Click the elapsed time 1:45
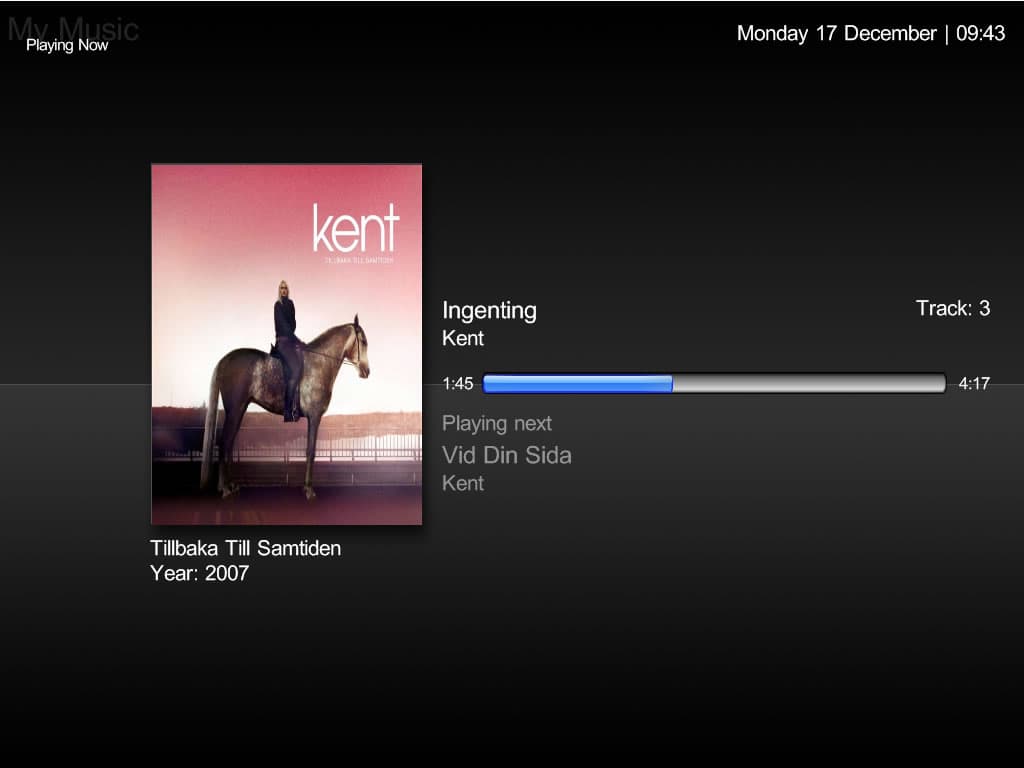Screen dimensions: 1024x768 point(458,383)
